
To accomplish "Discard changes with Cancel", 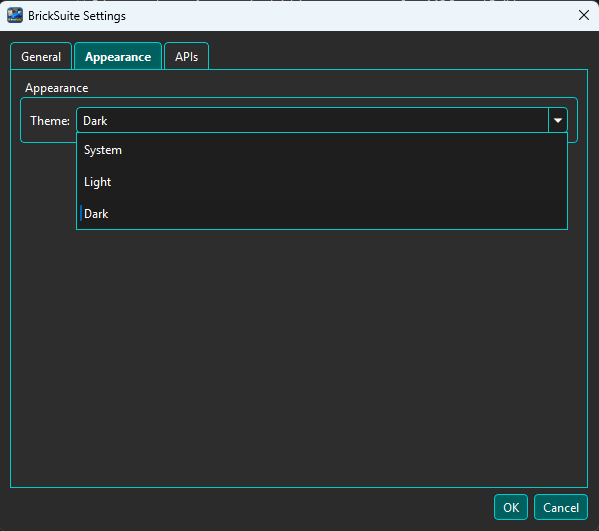I will (x=561, y=507).
